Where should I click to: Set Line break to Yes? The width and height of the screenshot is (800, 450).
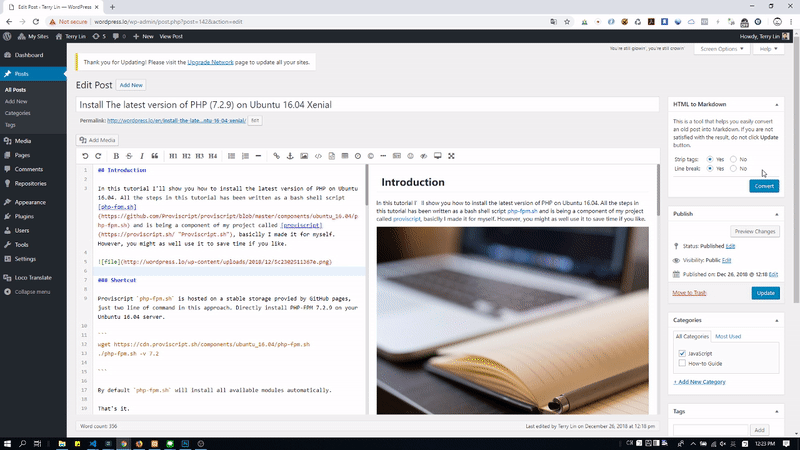(710, 168)
